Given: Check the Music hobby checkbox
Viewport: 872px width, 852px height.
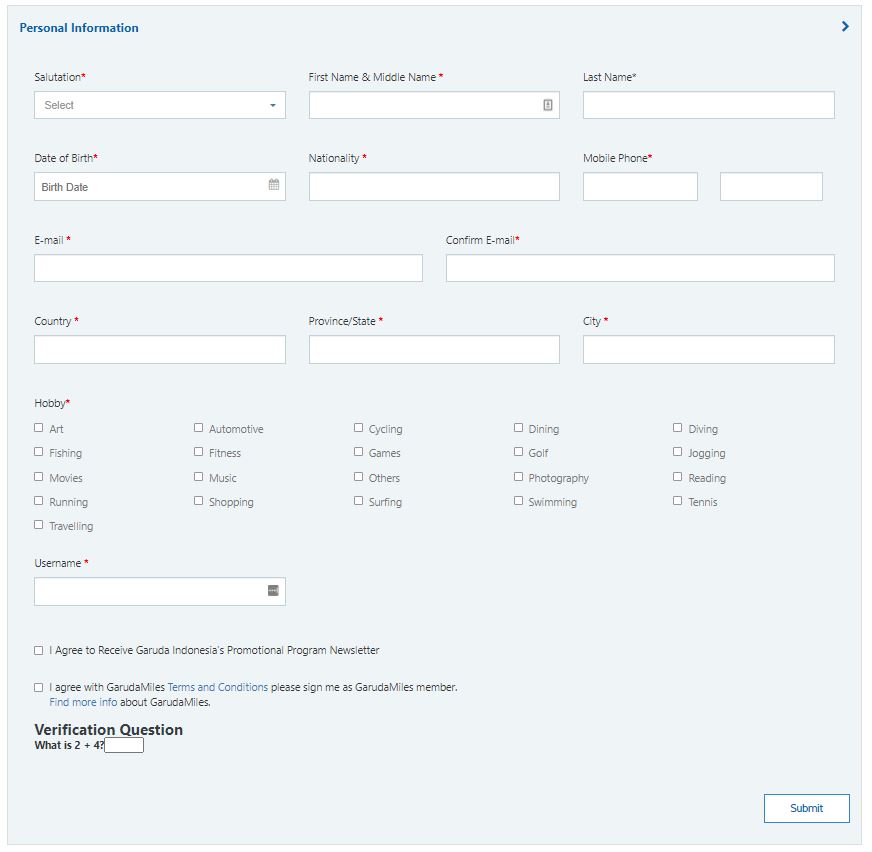Looking at the screenshot, I should [x=199, y=477].
